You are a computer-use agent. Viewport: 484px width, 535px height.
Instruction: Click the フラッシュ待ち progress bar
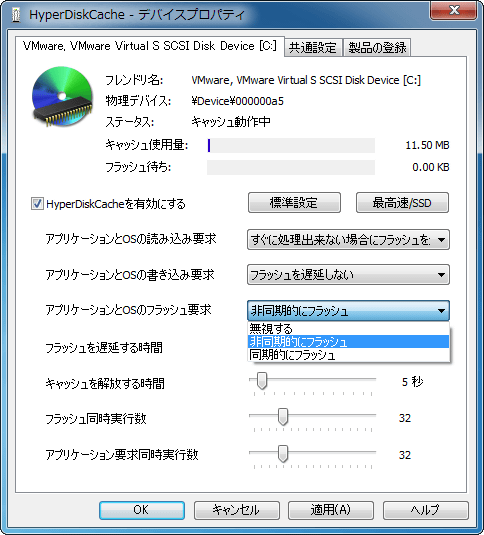[x=291, y=168]
